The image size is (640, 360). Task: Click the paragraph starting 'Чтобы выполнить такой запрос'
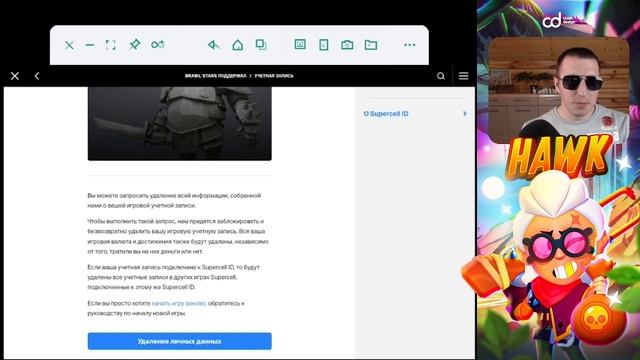pos(178,236)
